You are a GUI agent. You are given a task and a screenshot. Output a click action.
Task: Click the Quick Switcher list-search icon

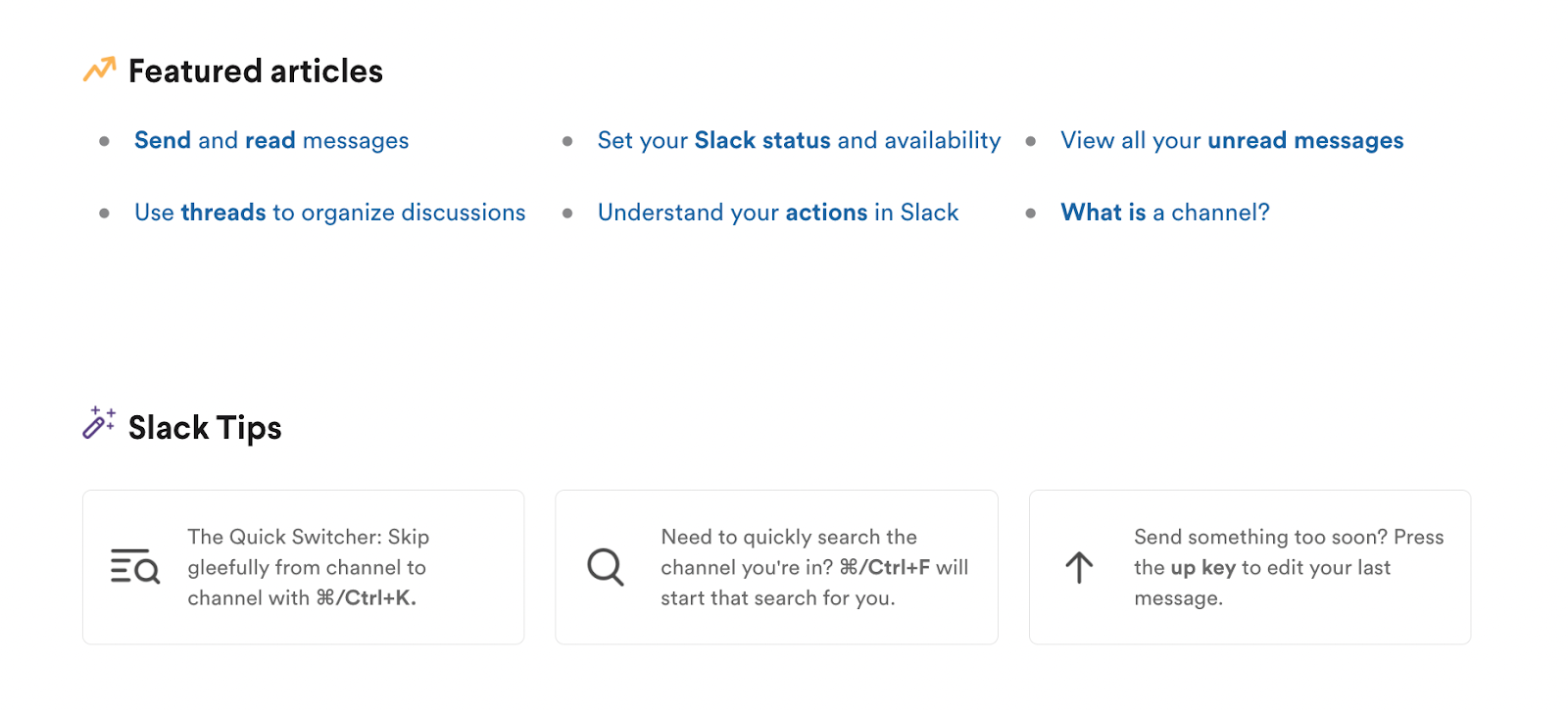tap(134, 567)
